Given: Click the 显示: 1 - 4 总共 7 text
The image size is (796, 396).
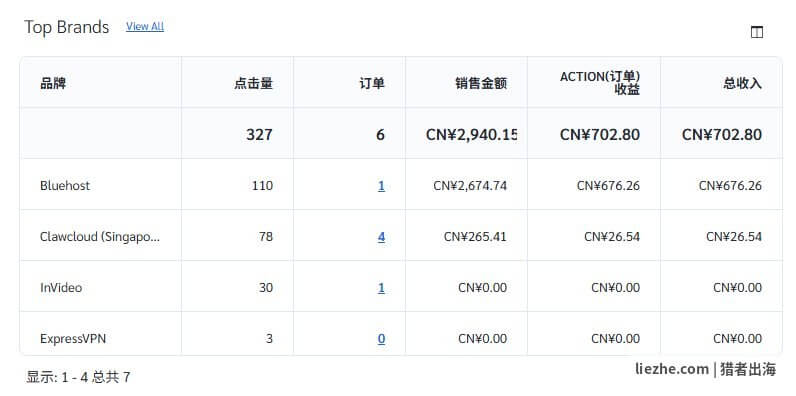Looking at the screenshot, I should pos(78,377).
